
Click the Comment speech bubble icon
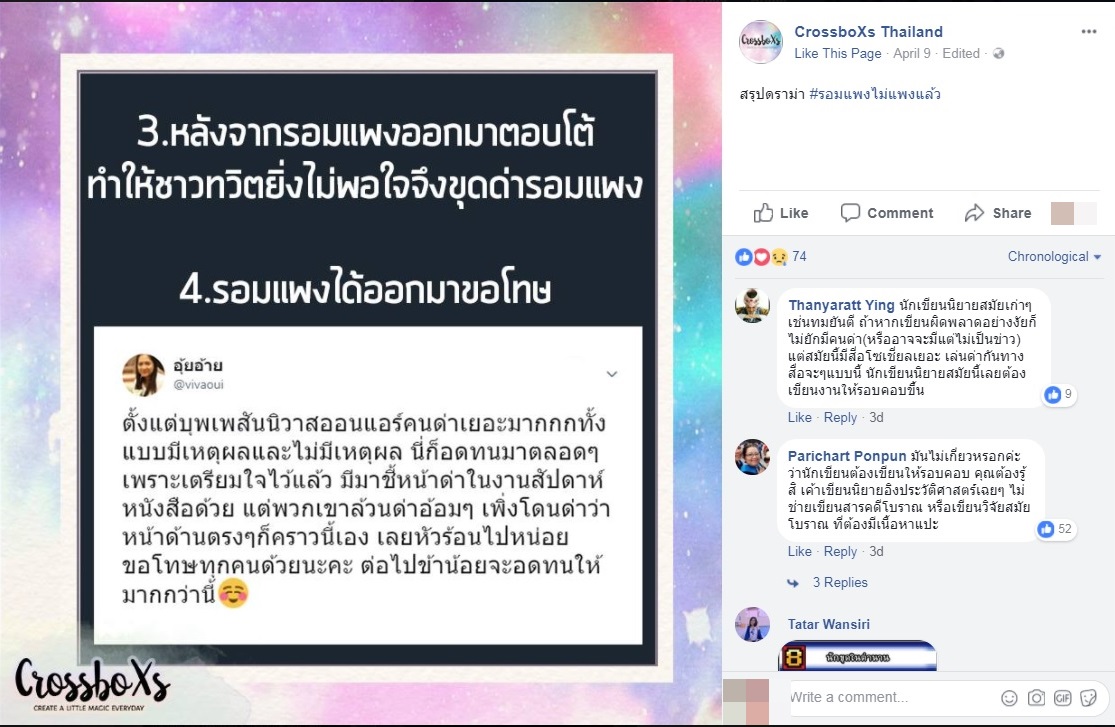coord(850,213)
